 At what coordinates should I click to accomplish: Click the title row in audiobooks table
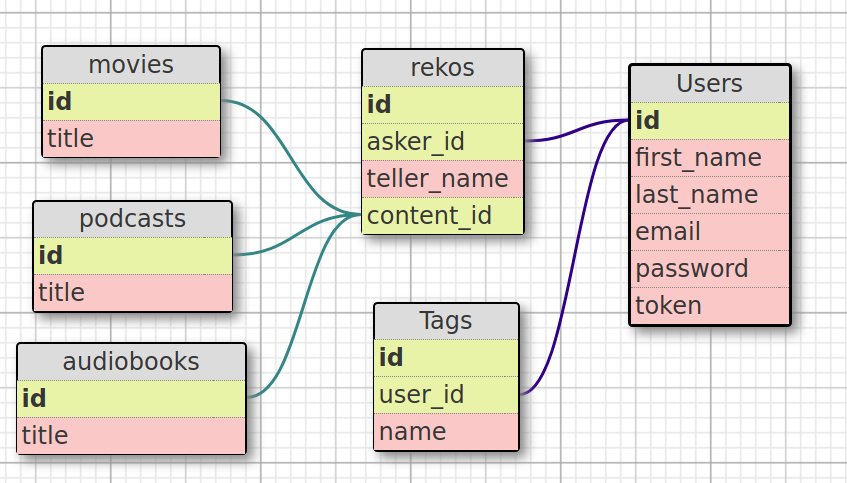pyautogui.click(x=131, y=435)
